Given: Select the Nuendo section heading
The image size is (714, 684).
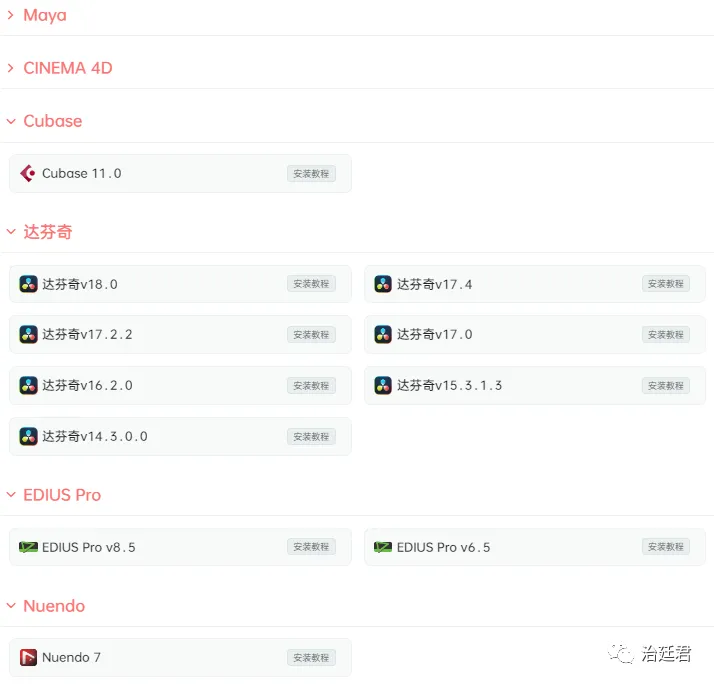Looking at the screenshot, I should click(54, 606).
